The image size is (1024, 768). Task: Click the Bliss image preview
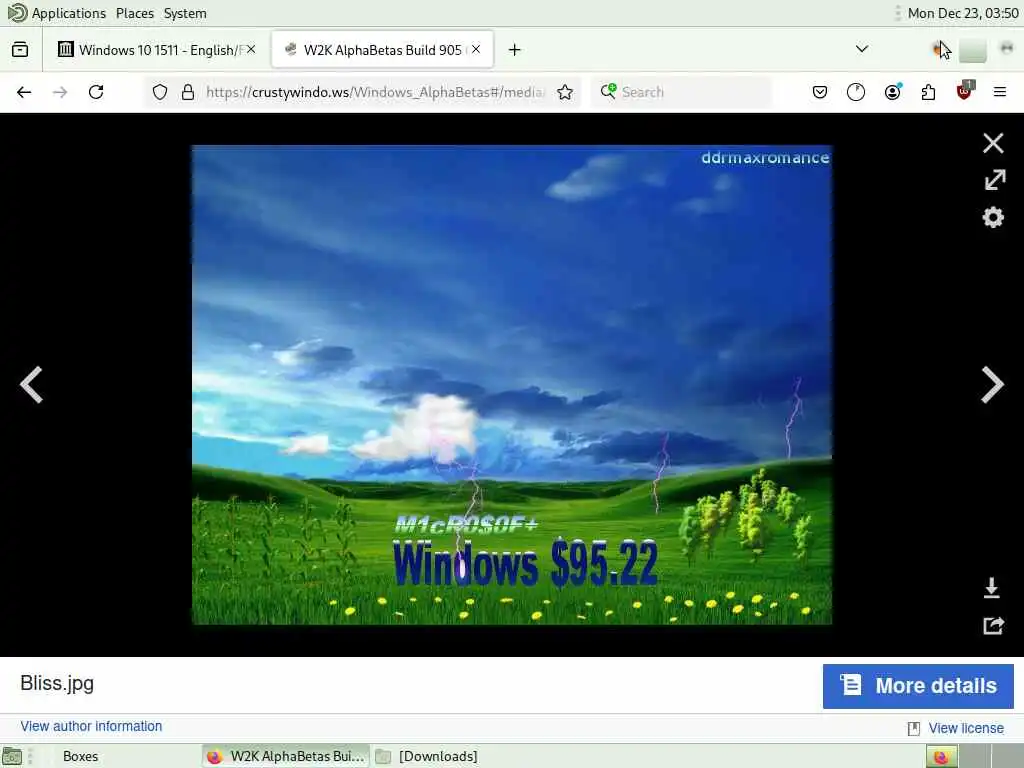click(x=511, y=385)
